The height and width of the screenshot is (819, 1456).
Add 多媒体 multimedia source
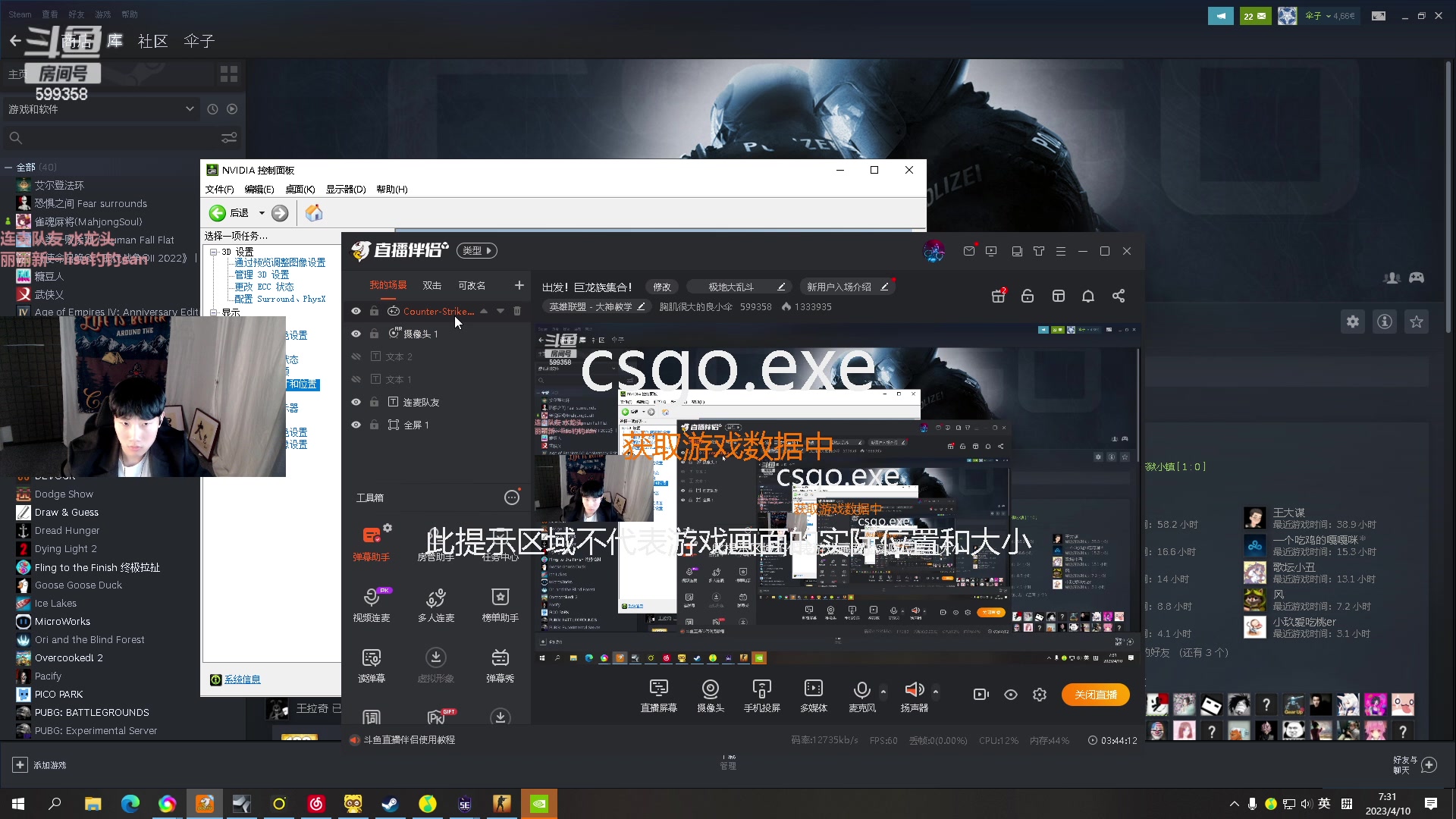(x=814, y=695)
